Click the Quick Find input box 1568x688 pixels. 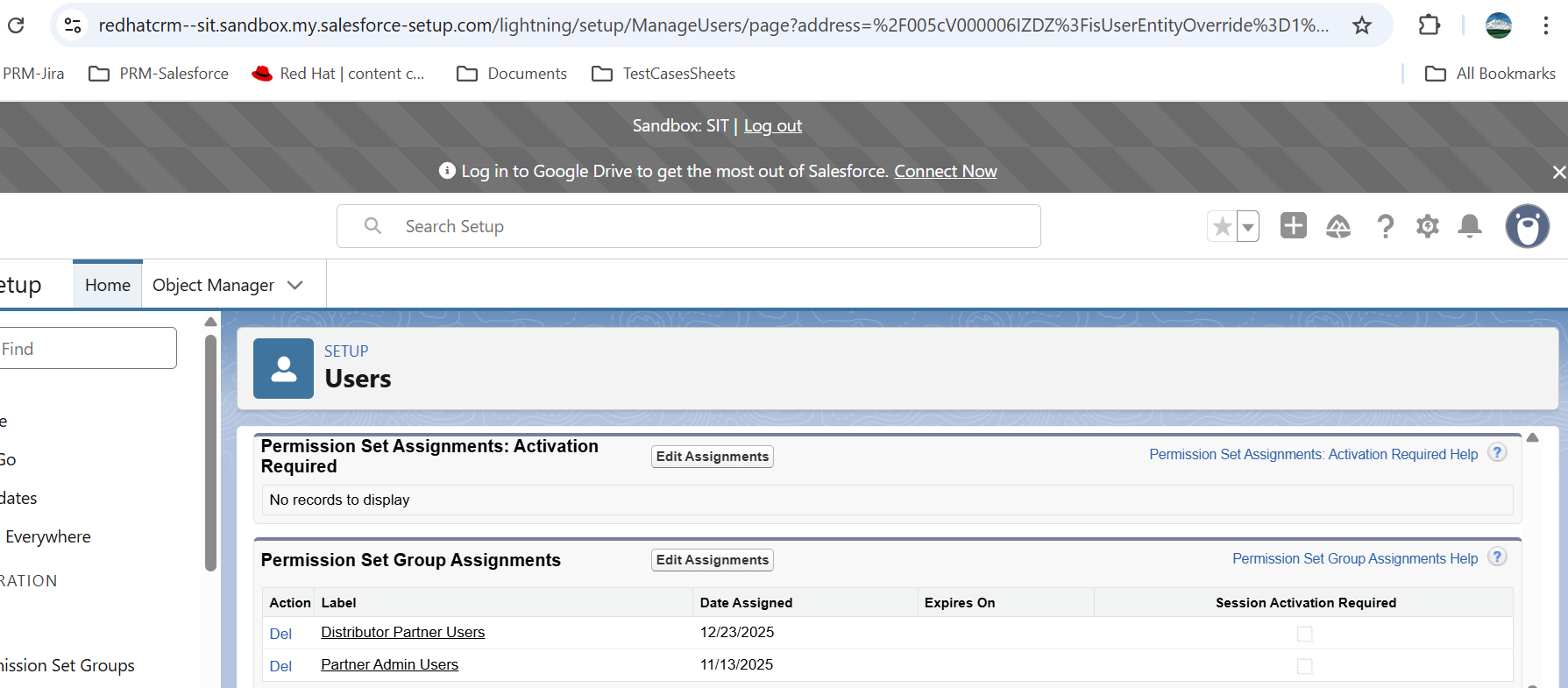(x=88, y=348)
